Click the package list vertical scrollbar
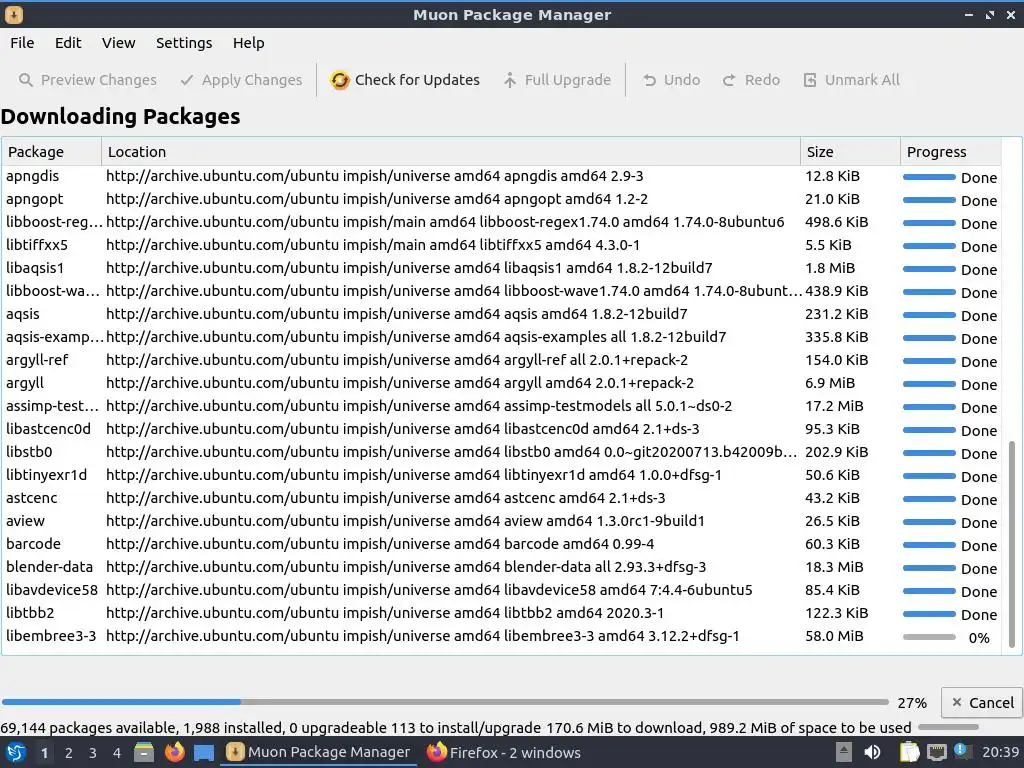The image size is (1024, 768). click(1012, 543)
